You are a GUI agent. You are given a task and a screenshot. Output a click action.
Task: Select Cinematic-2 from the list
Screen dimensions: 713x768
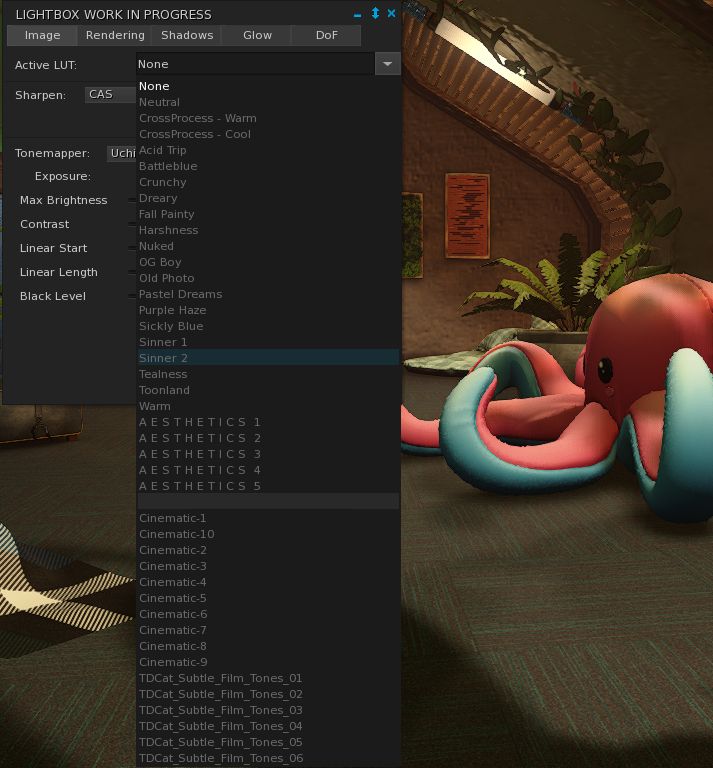[x=268, y=550]
